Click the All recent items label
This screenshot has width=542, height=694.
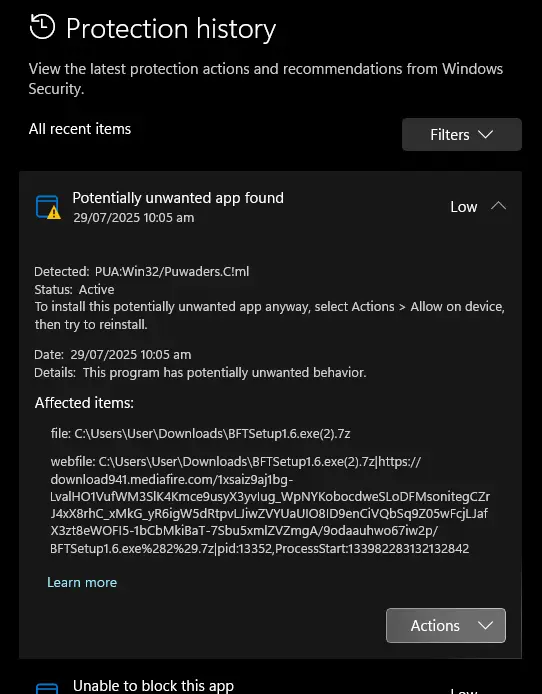point(80,129)
